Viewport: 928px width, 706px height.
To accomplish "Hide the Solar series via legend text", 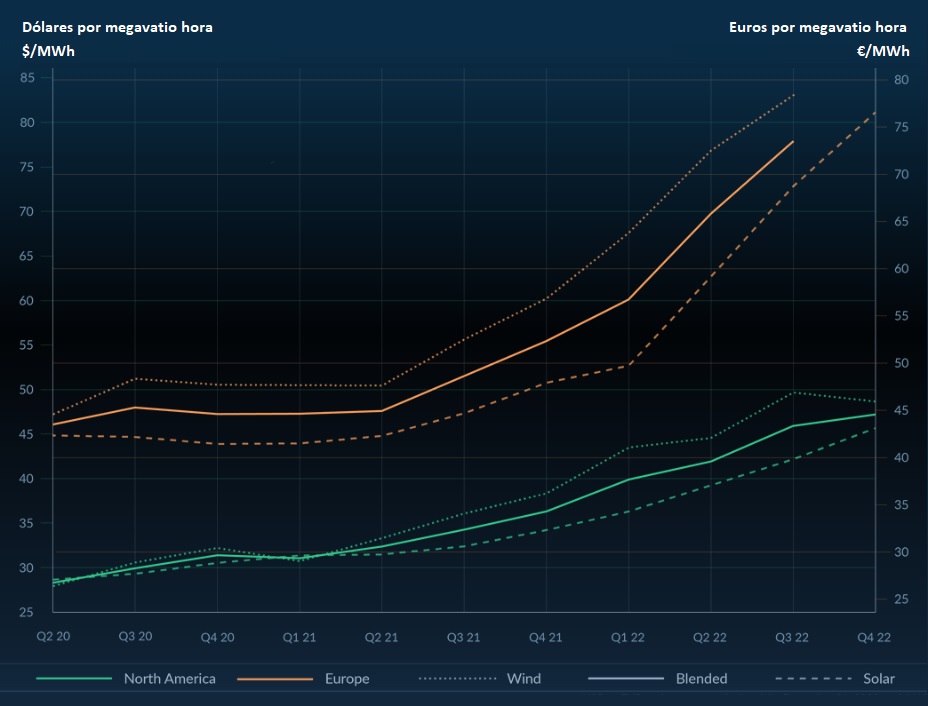I will [878, 679].
